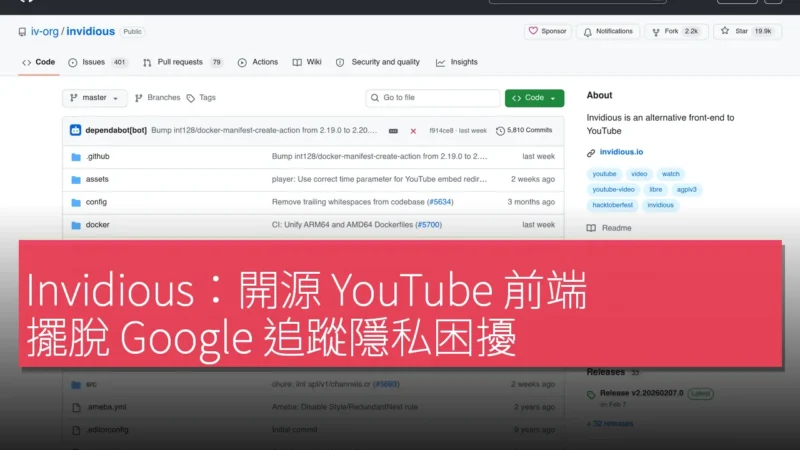
Task: Click the Sponsor button
Action: [547, 32]
